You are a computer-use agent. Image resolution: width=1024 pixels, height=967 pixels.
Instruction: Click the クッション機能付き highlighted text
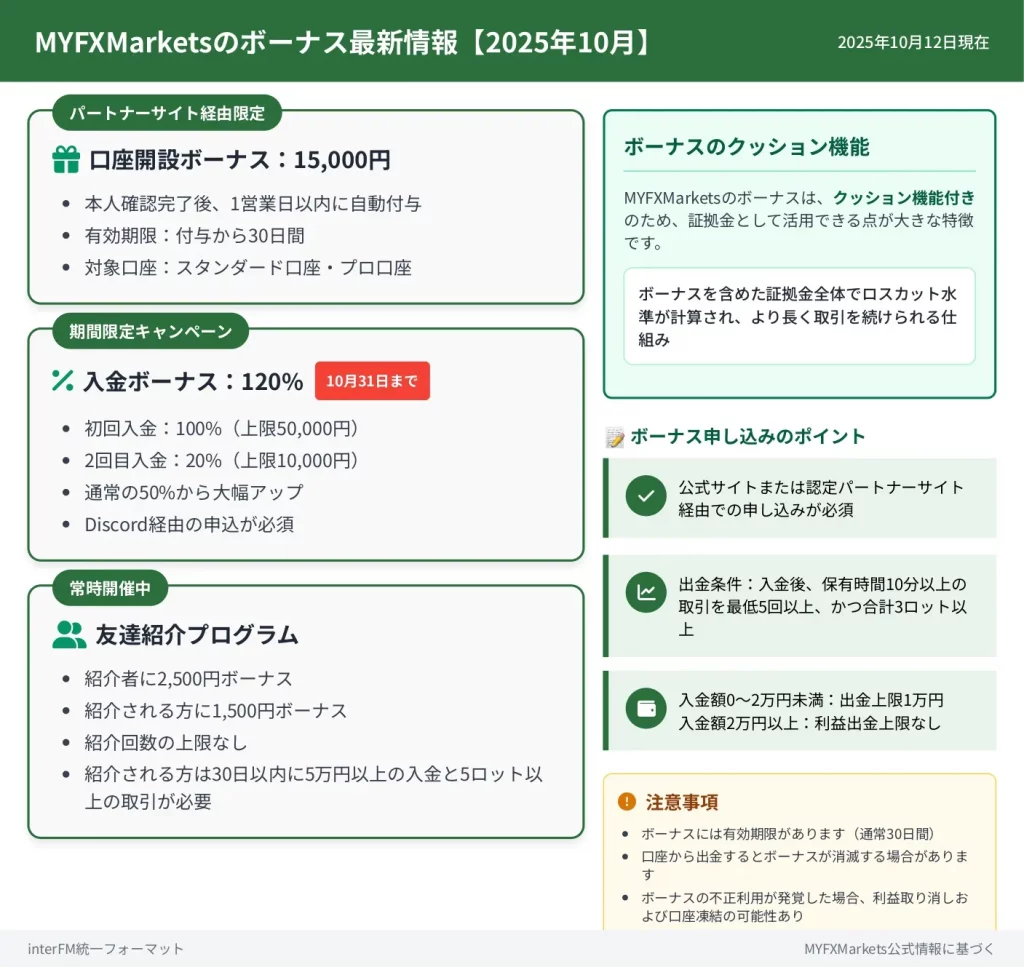pos(904,198)
